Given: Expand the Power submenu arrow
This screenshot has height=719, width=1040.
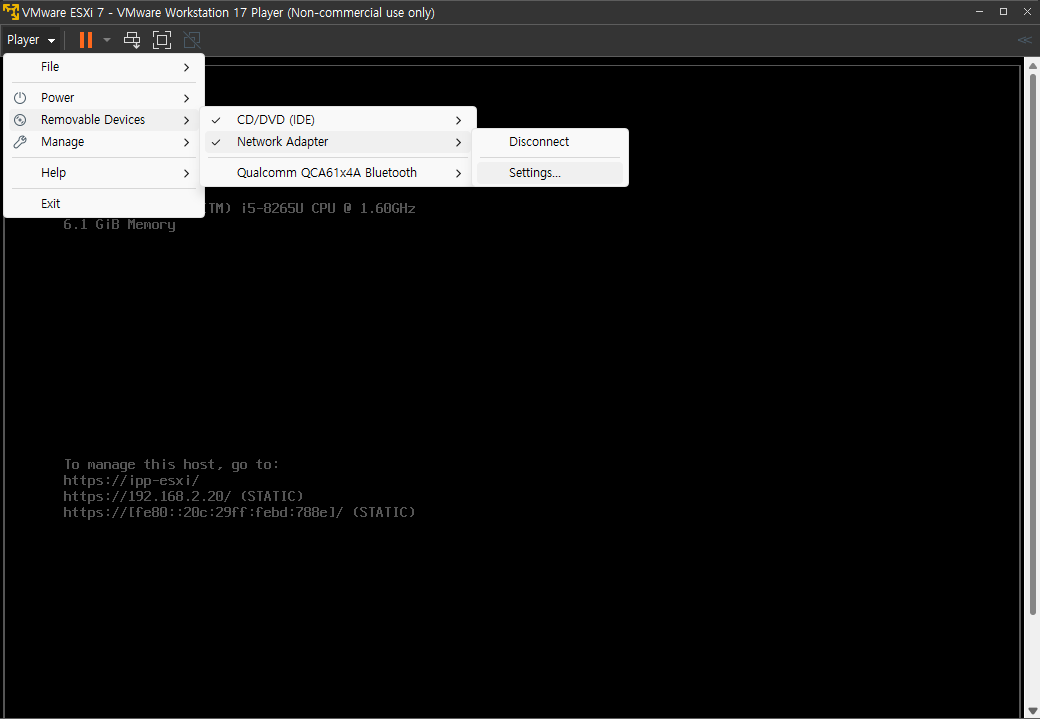Looking at the screenshot, I should tap(186, 98).
